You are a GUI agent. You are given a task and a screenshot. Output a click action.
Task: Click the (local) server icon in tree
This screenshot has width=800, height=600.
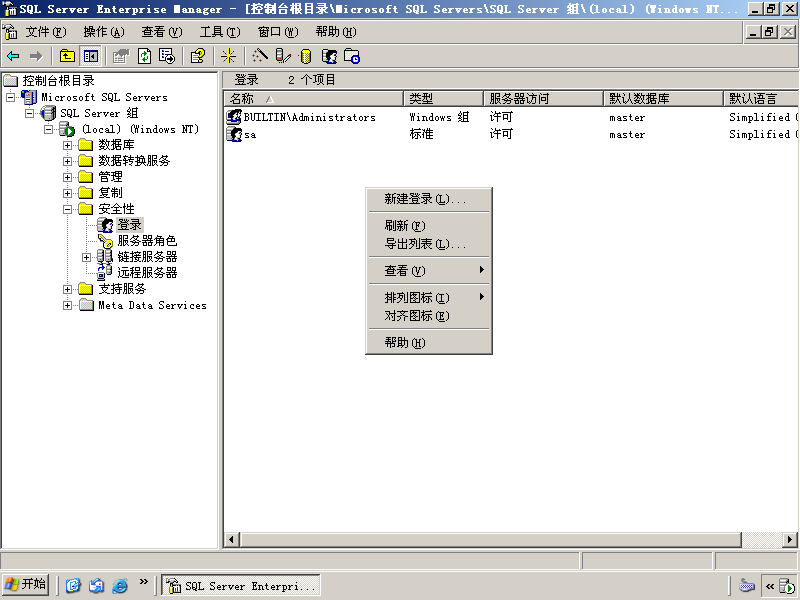click(x=67, y=129)
